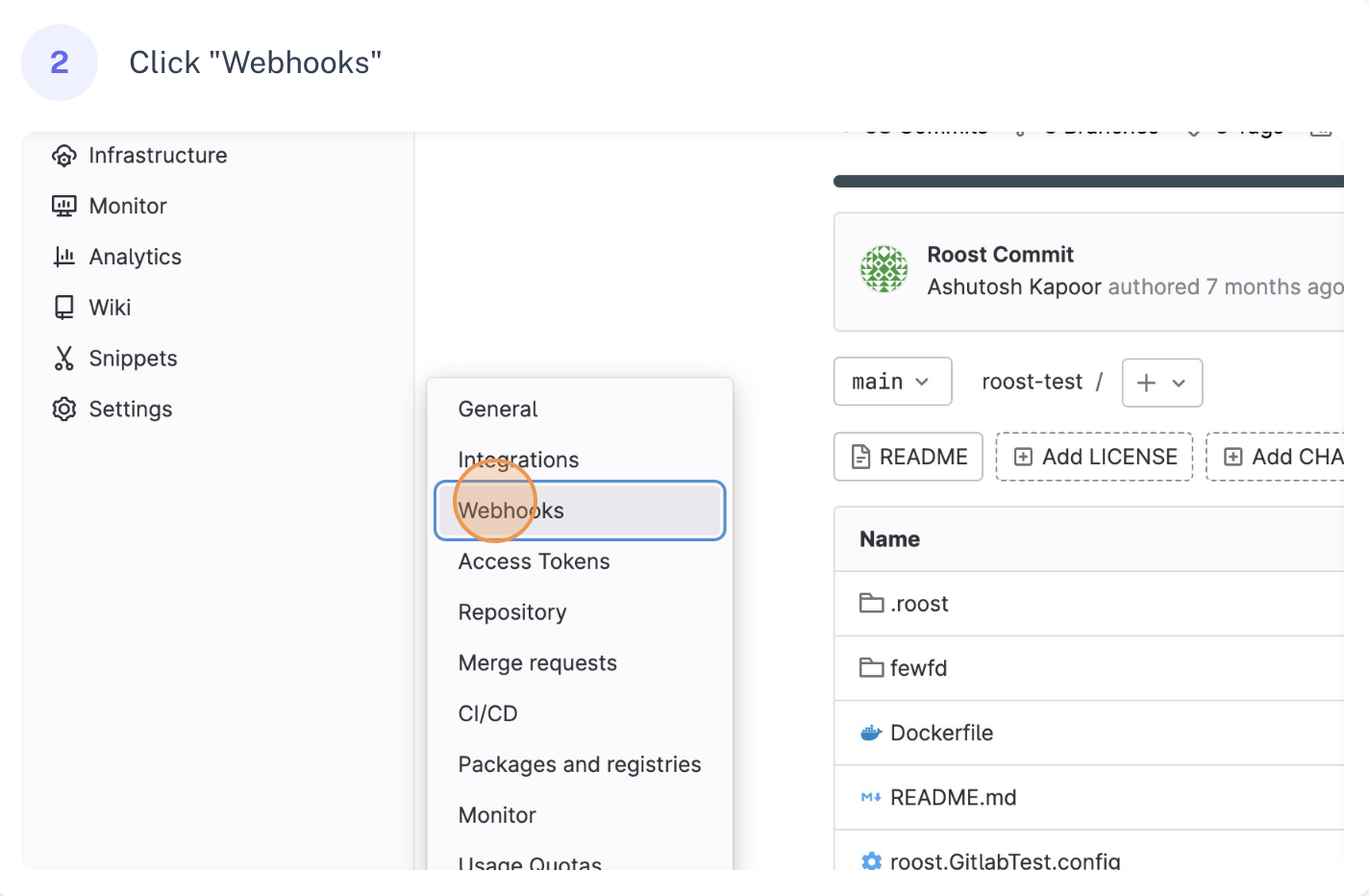Select Webhooks in the settings menu
This screenshot has height=896, width=1369.
click(510, 510)
